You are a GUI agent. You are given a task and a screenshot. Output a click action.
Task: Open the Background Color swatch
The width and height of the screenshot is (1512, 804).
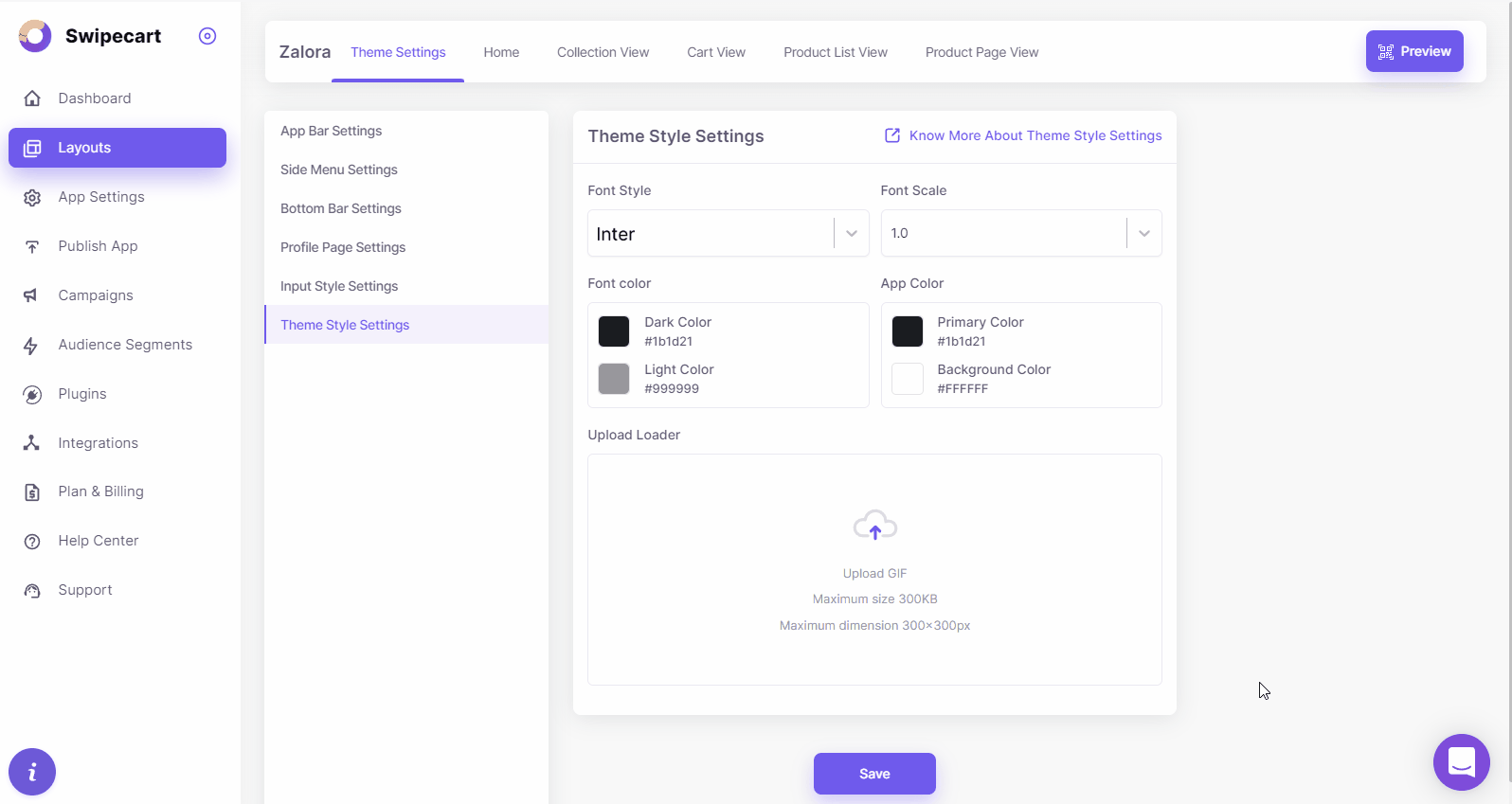click(908, 379)
